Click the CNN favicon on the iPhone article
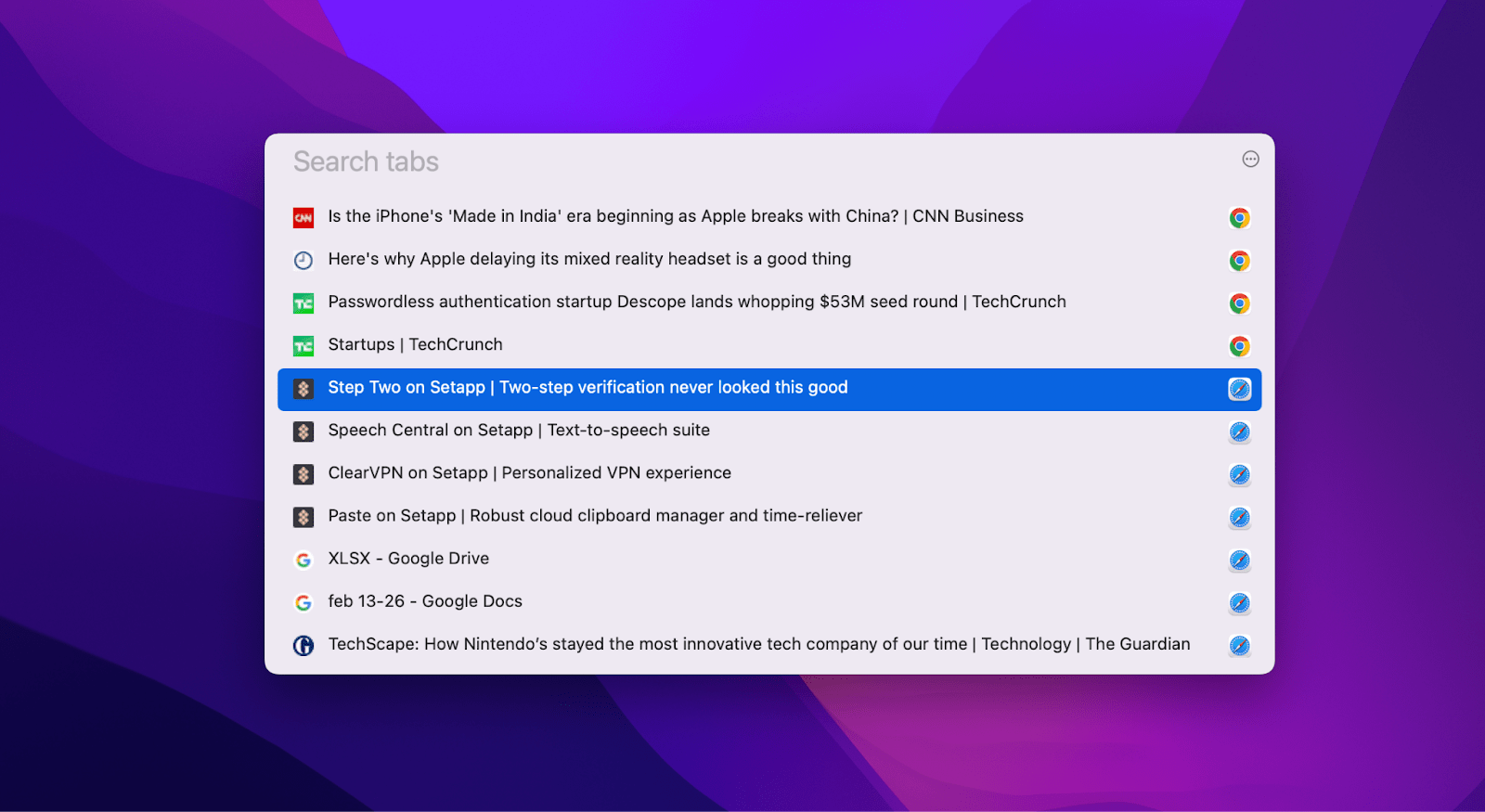The height and width of the screenshot is (812, 1485). tap(303, 218)
